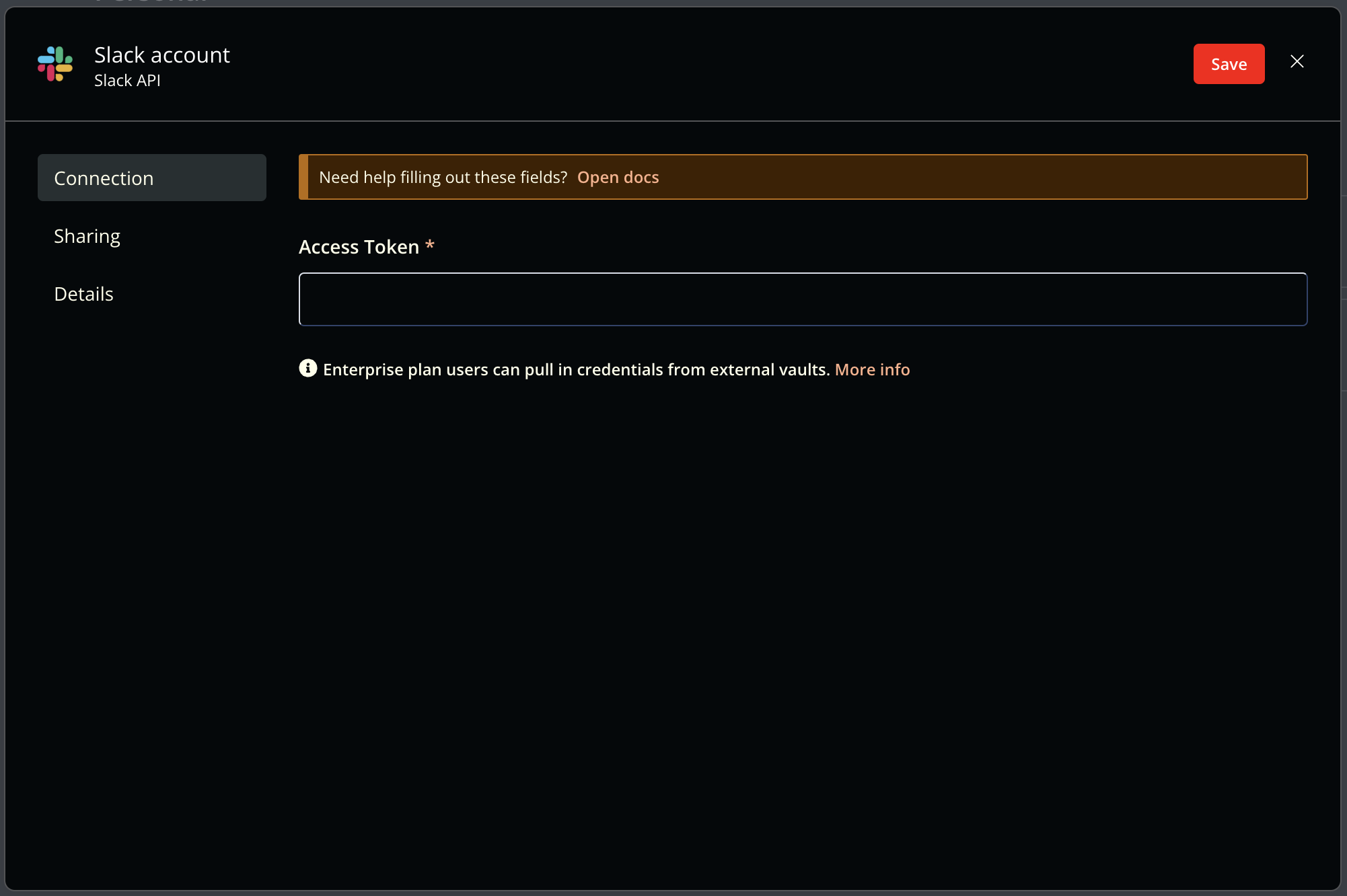Click the dimmed page title behind the dialog

point(151,2)
